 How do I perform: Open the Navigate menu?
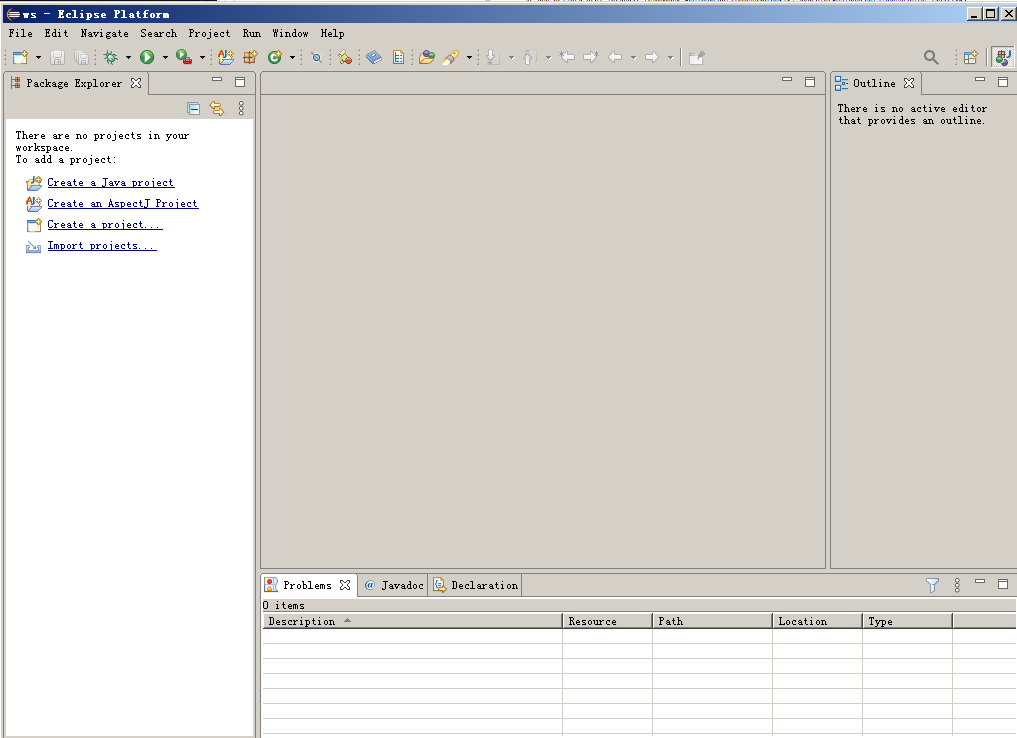click(x=104, y=33)
